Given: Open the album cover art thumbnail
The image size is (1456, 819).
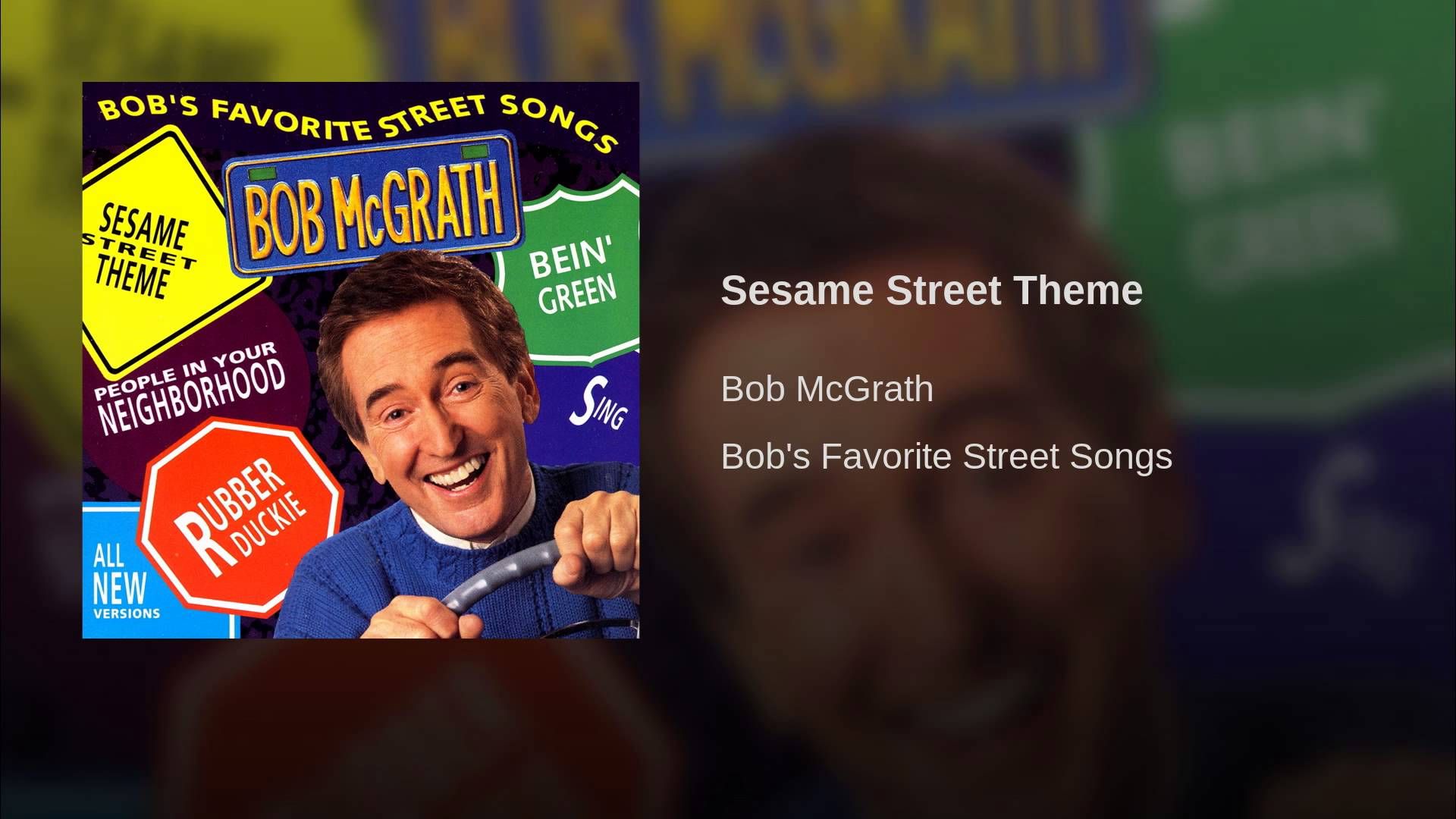Looking at the screenshot, I should pos(360,360).
